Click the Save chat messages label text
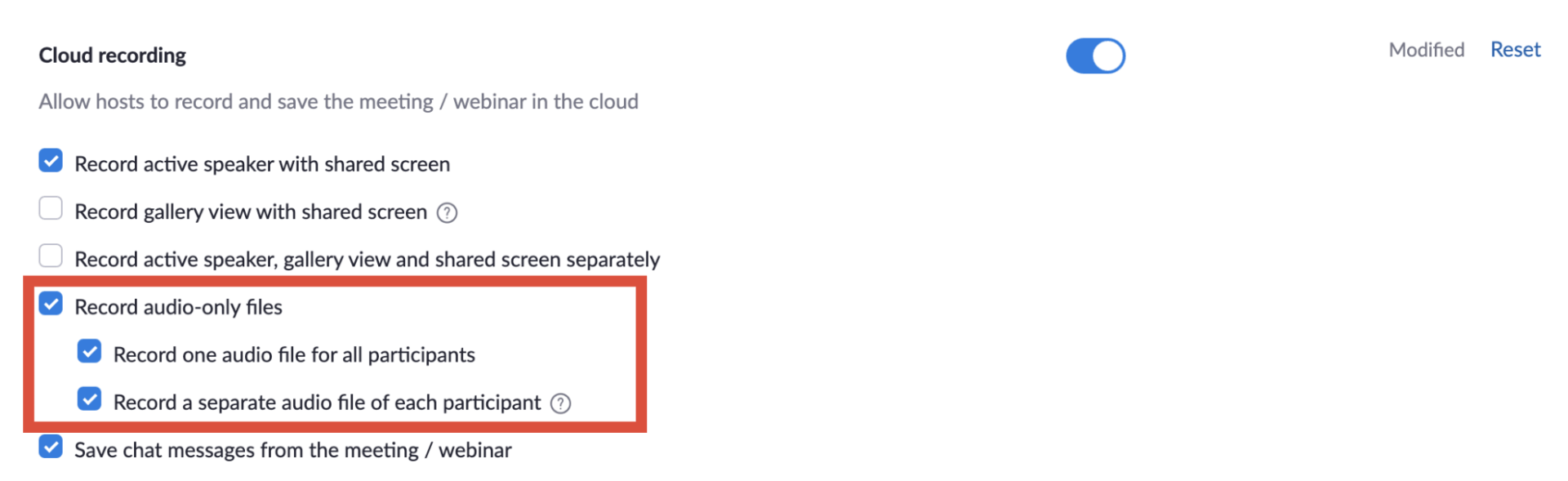Screen dimensions: 1568x481 pyautogui.click(x=293, y=450)
